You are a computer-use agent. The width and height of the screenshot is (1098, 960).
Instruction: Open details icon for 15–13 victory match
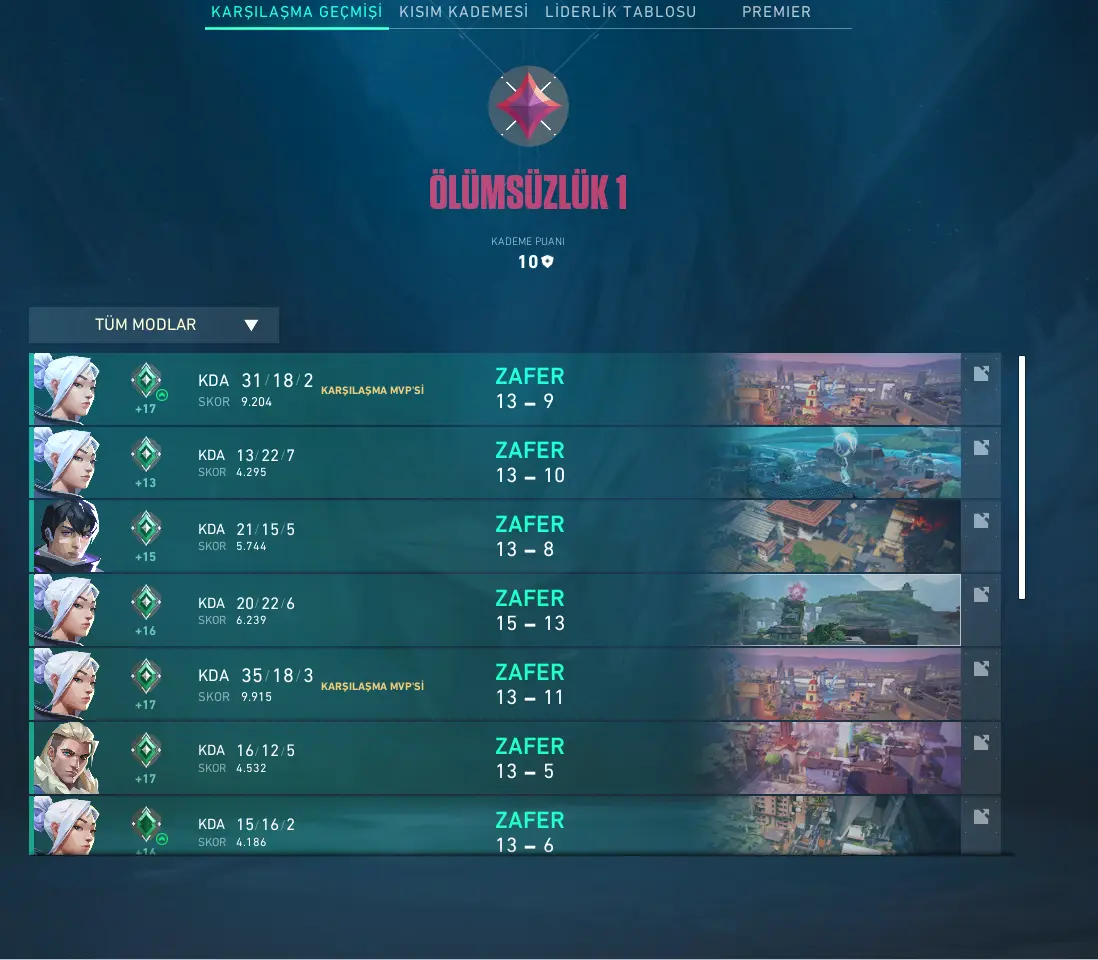tap(981, 594)
